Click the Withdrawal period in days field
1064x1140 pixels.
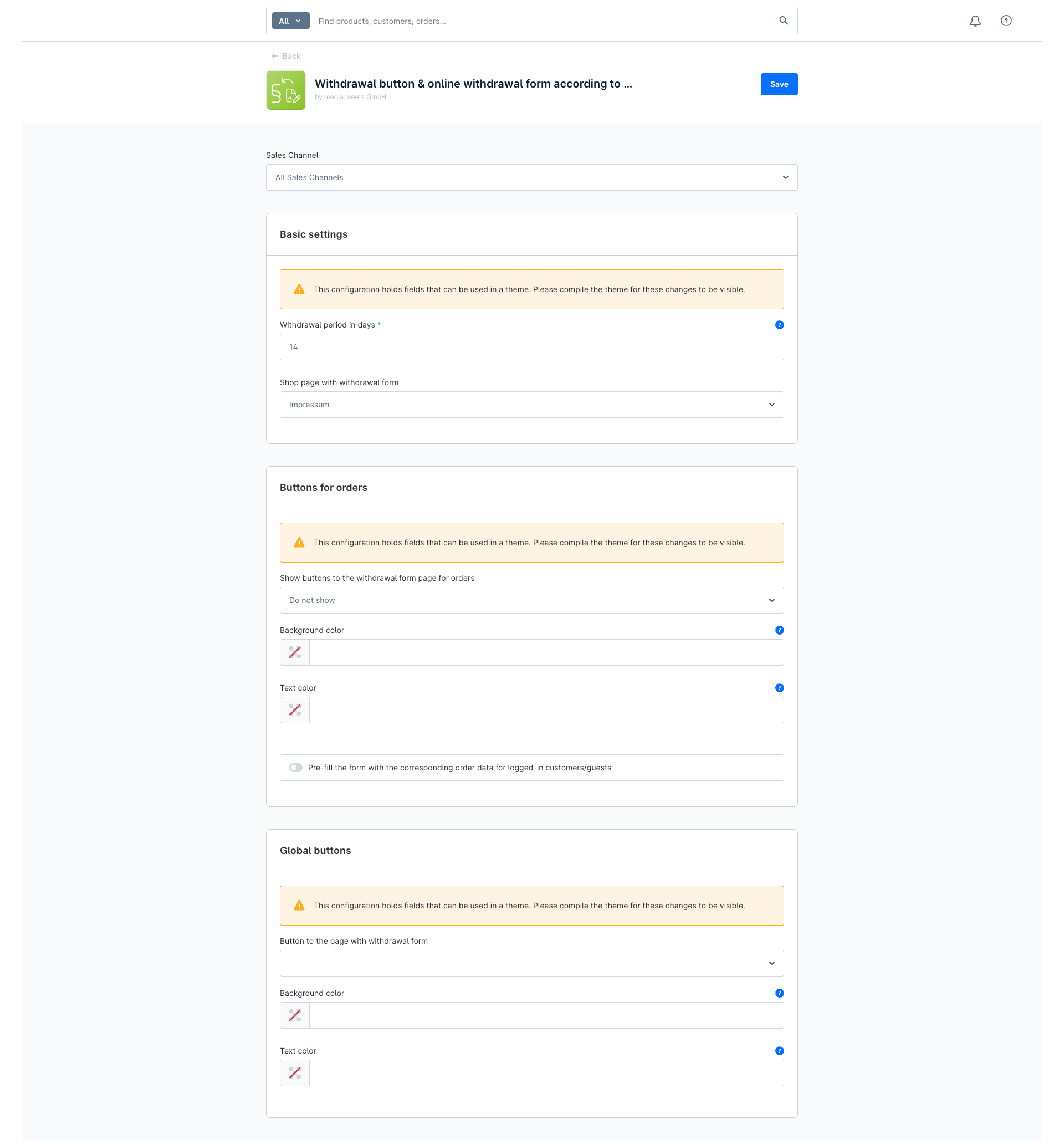(531, 347)
